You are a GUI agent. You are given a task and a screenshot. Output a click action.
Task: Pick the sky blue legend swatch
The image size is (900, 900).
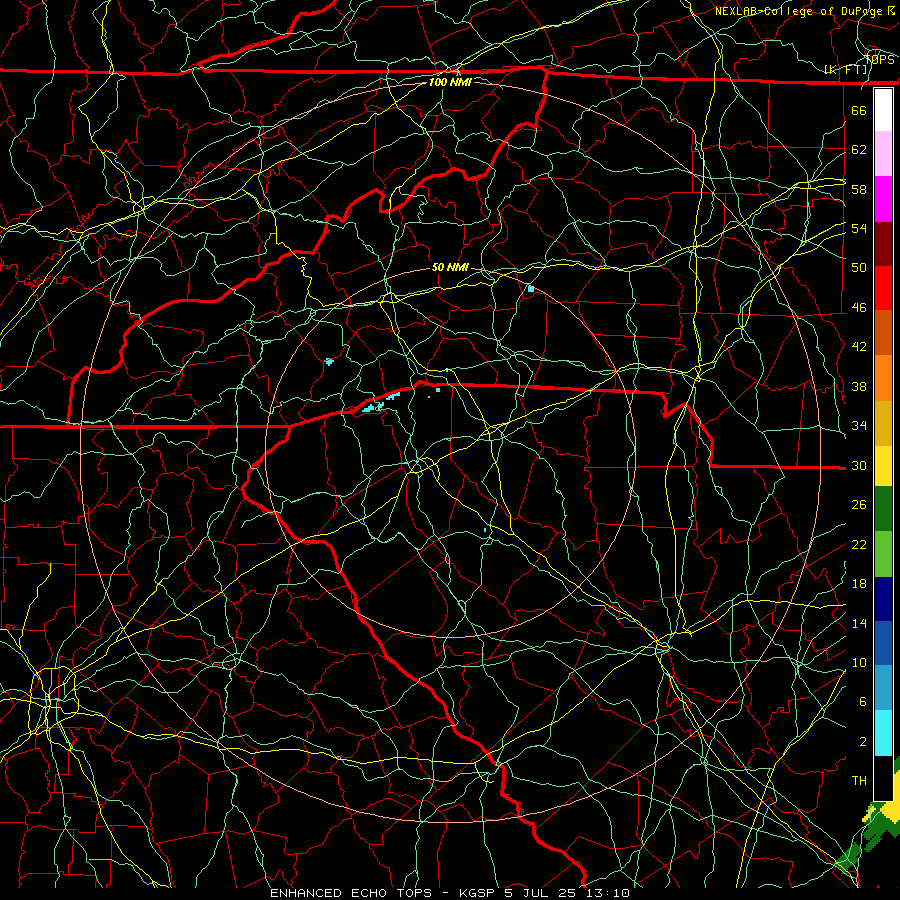point(883,688)
